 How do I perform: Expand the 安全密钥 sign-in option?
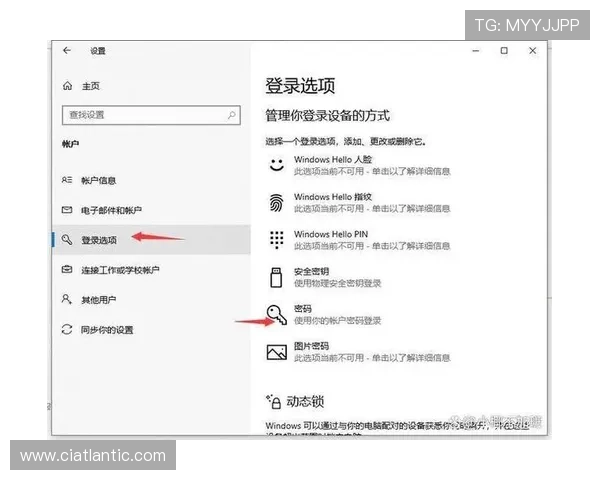[x=324, y=278]
